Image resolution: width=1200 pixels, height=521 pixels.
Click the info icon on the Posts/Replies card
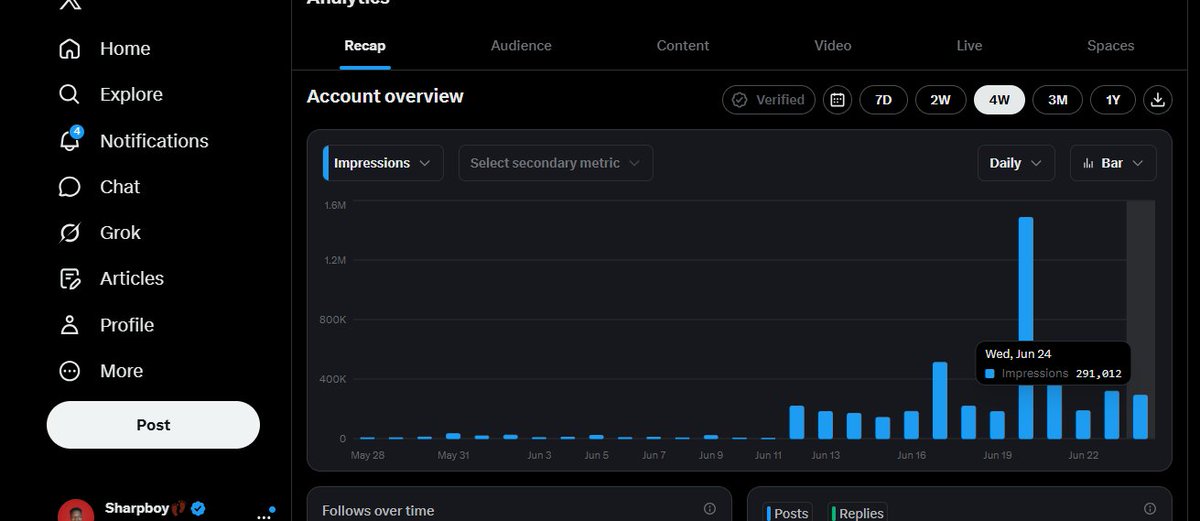1149,509
